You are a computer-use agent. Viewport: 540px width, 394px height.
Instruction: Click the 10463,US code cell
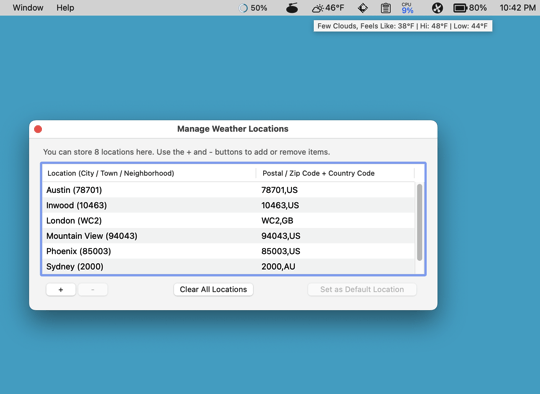point(280,205)
